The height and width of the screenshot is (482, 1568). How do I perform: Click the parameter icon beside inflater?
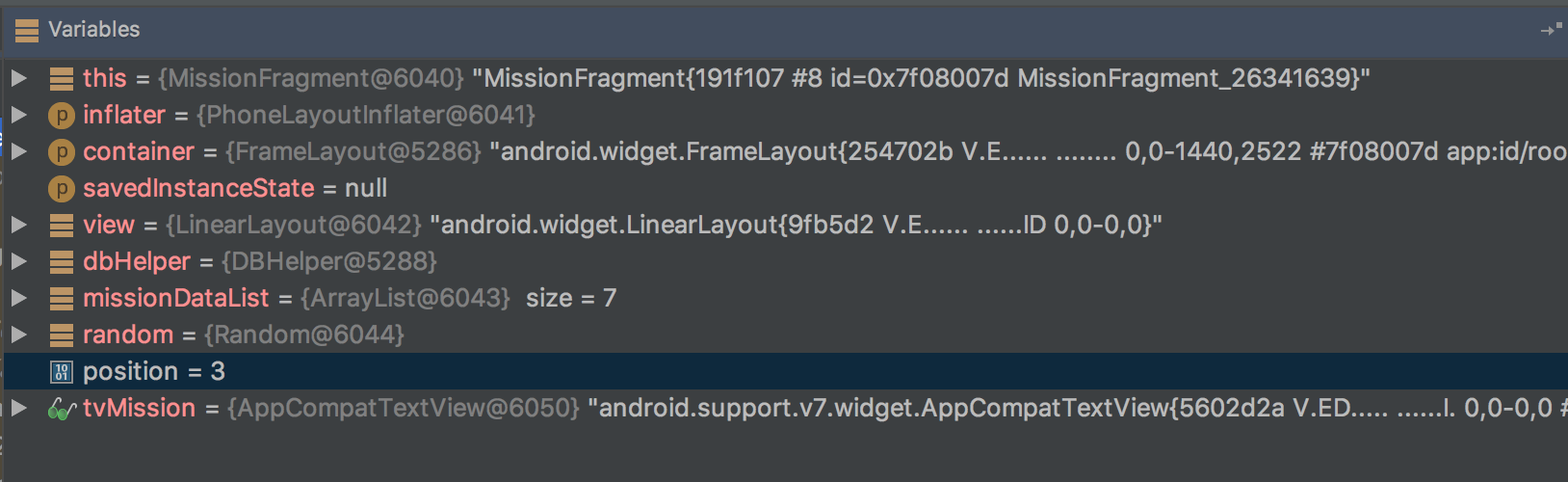[61, 116]
